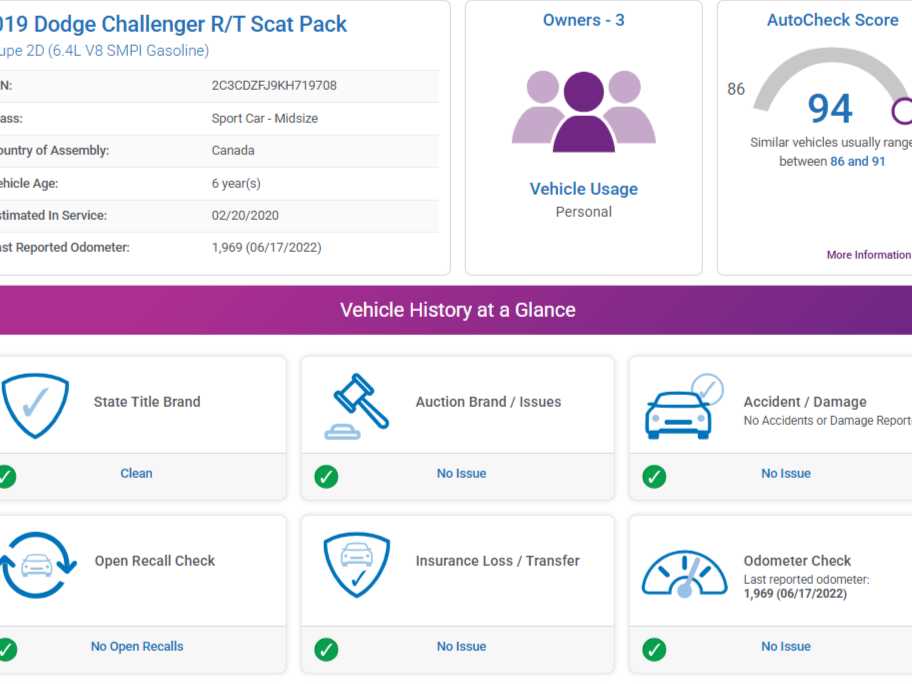Viewport: 912px width, 684px height.
Task: Click the three-person owners icon
Action: pyautogui.click(x=583, y=111)
